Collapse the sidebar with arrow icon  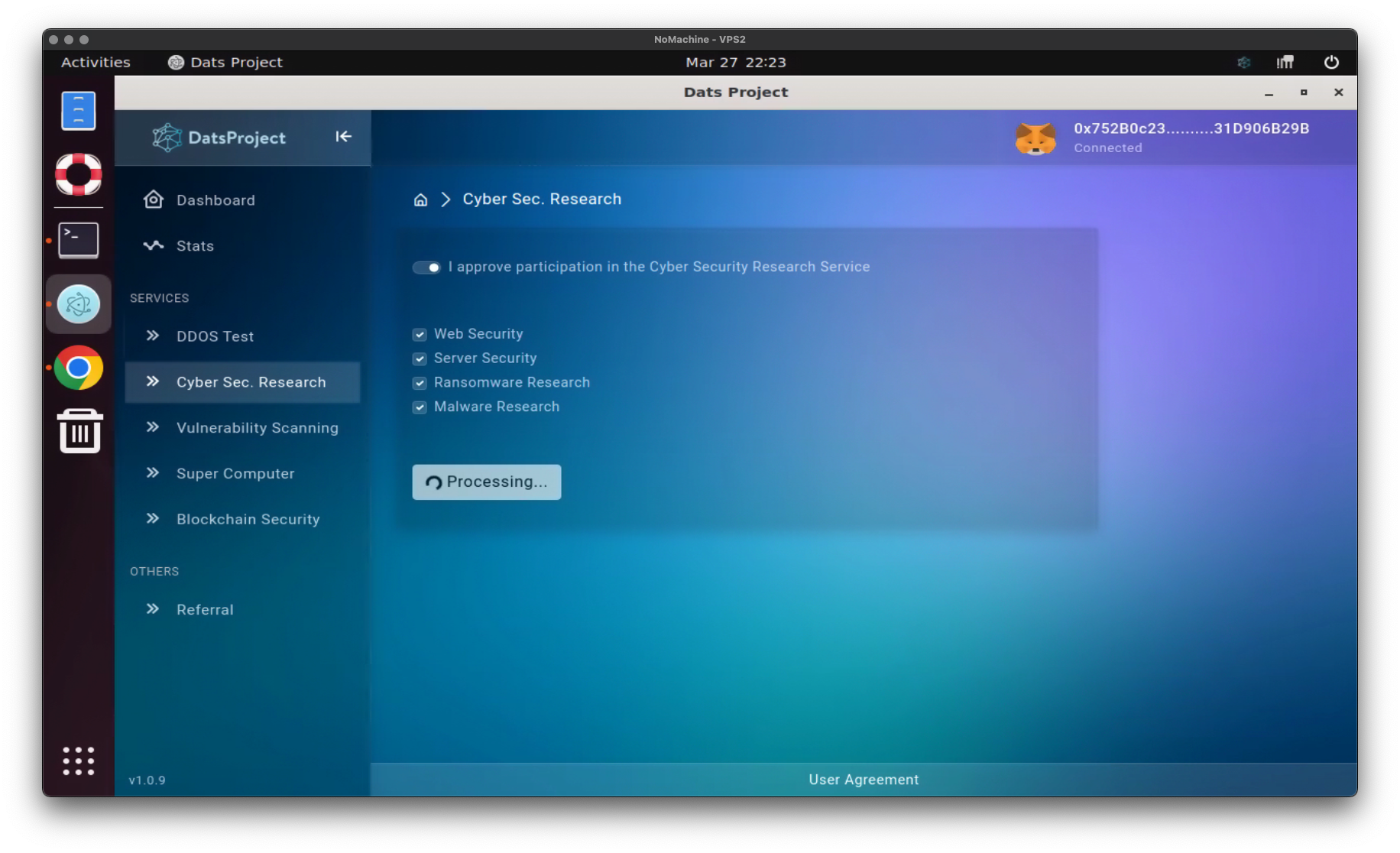click(x=343, y=136)
